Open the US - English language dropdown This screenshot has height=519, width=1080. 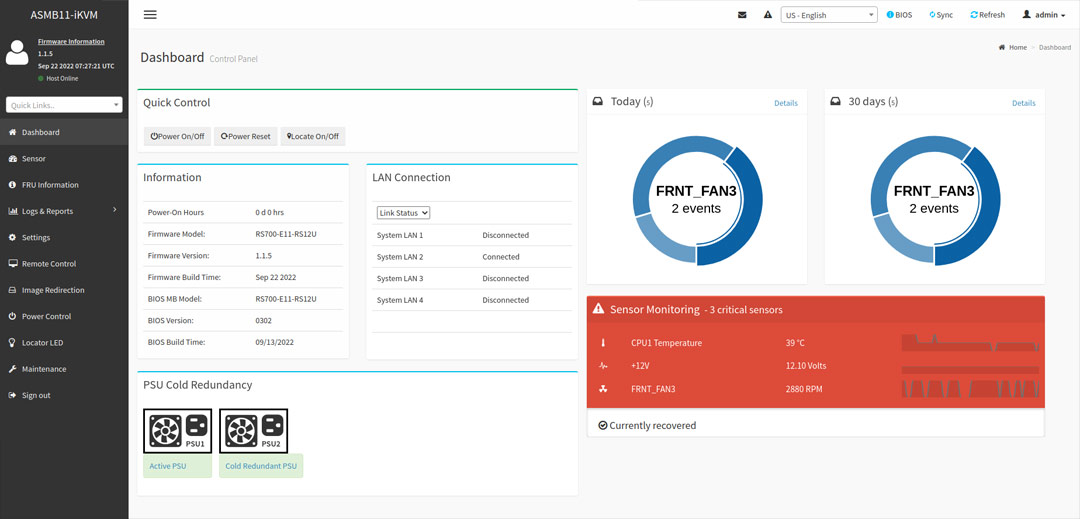(x=829, y=14)
